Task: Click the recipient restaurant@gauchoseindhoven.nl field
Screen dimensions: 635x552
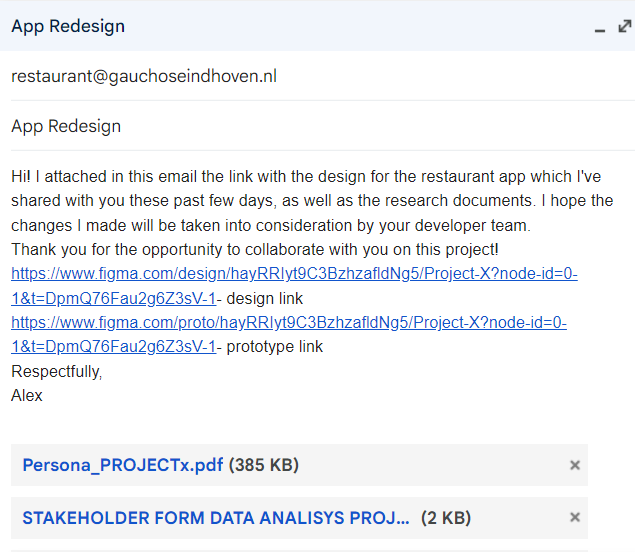Action: [143, 76]
